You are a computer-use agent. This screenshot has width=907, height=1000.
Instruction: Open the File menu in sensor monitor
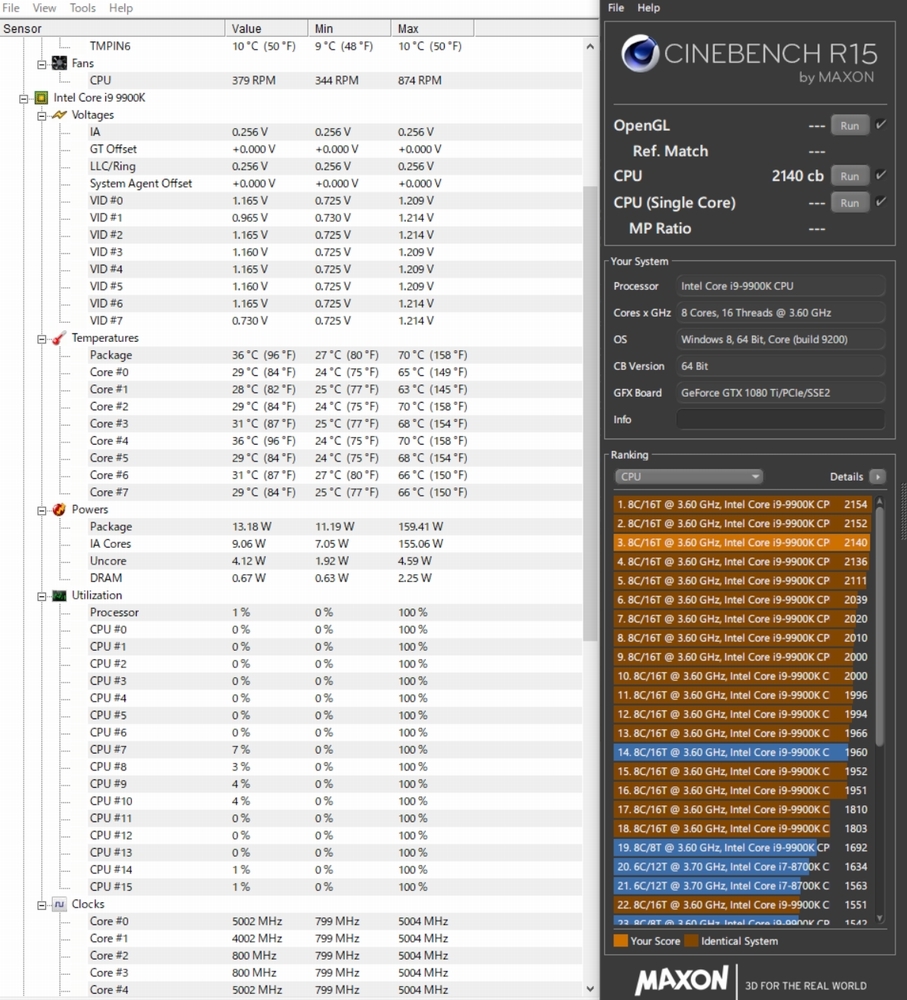(11, 8)
